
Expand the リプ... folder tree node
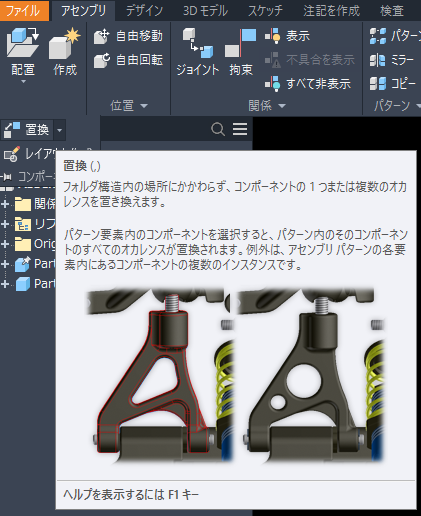5,224
